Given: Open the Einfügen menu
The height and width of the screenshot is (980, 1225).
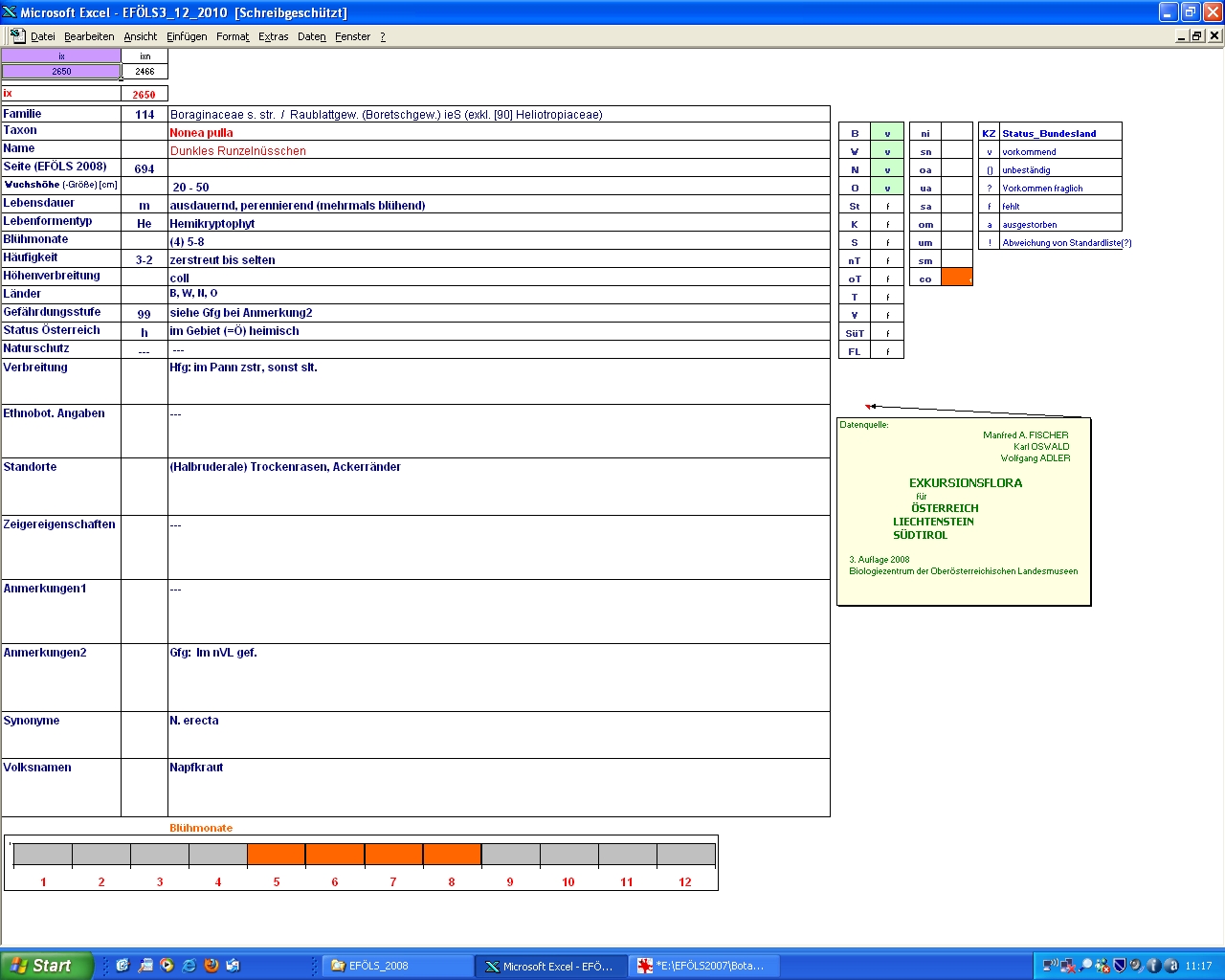Looking at the screenshot, I should click(x=187, y=36).
